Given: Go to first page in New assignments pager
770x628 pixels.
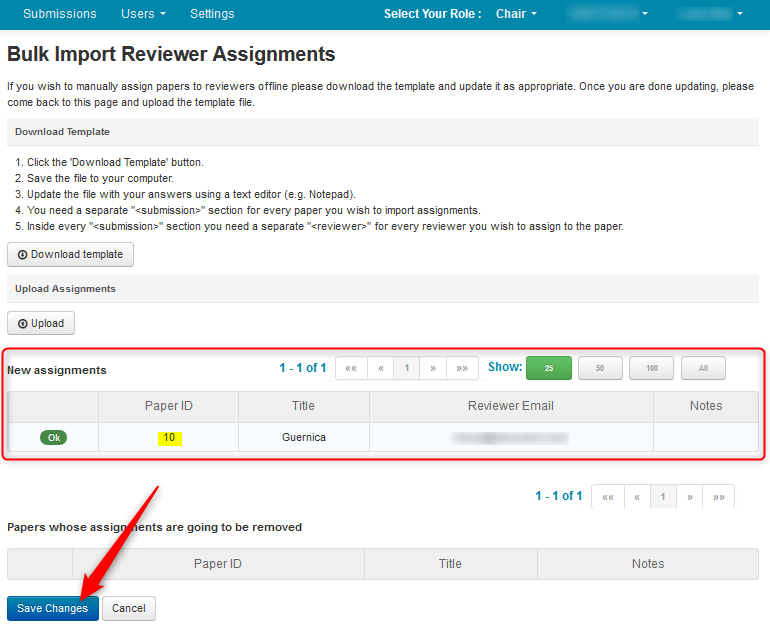Looking at the screenshot, I should (351, 368).
